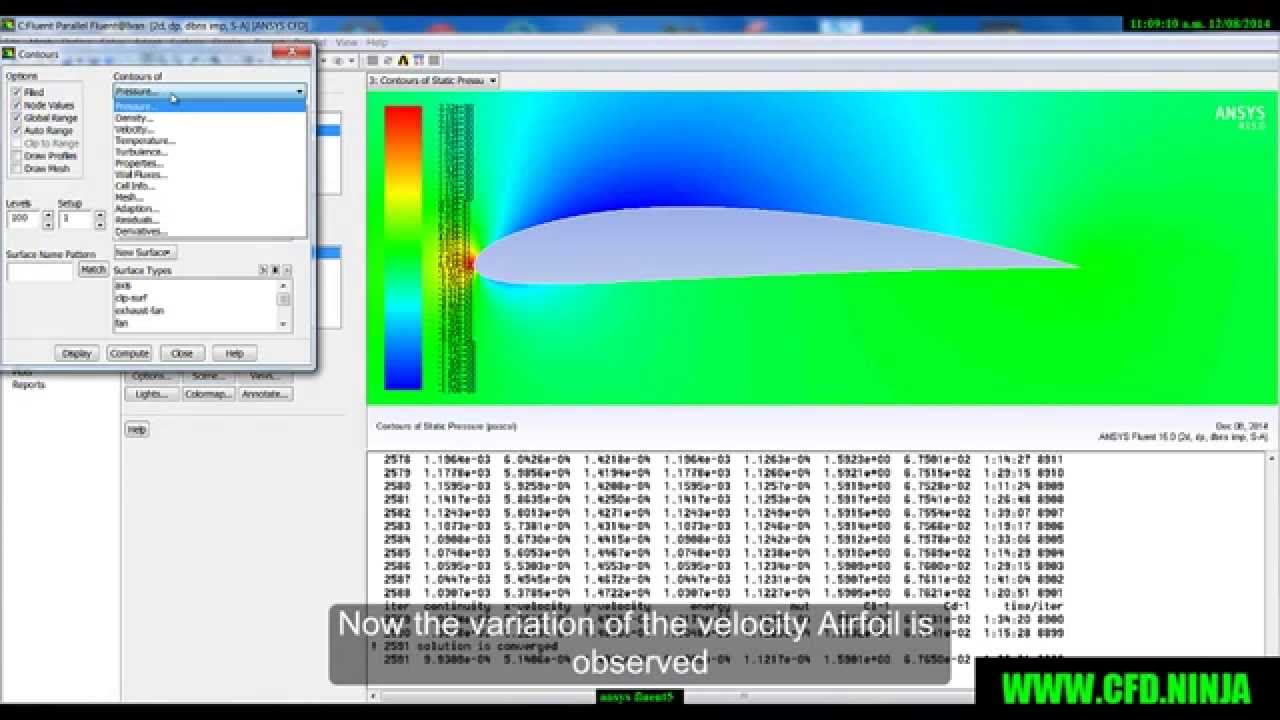Click the first gray icon after the toolbar divider
The width and height of the screenshot is (1280, 720).
click(x=373, y=60)
